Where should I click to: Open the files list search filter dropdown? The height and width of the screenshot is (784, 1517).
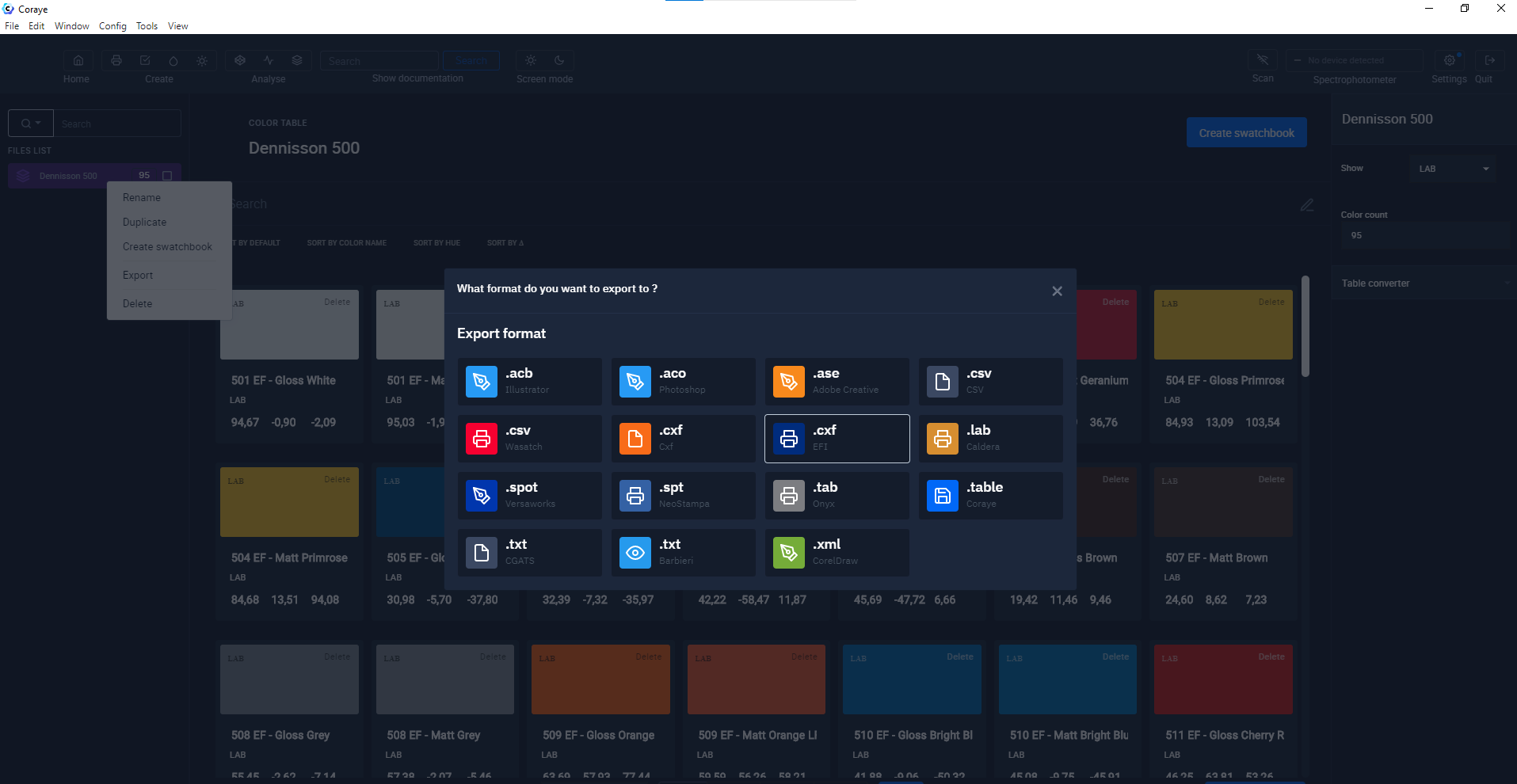point(31,124)
